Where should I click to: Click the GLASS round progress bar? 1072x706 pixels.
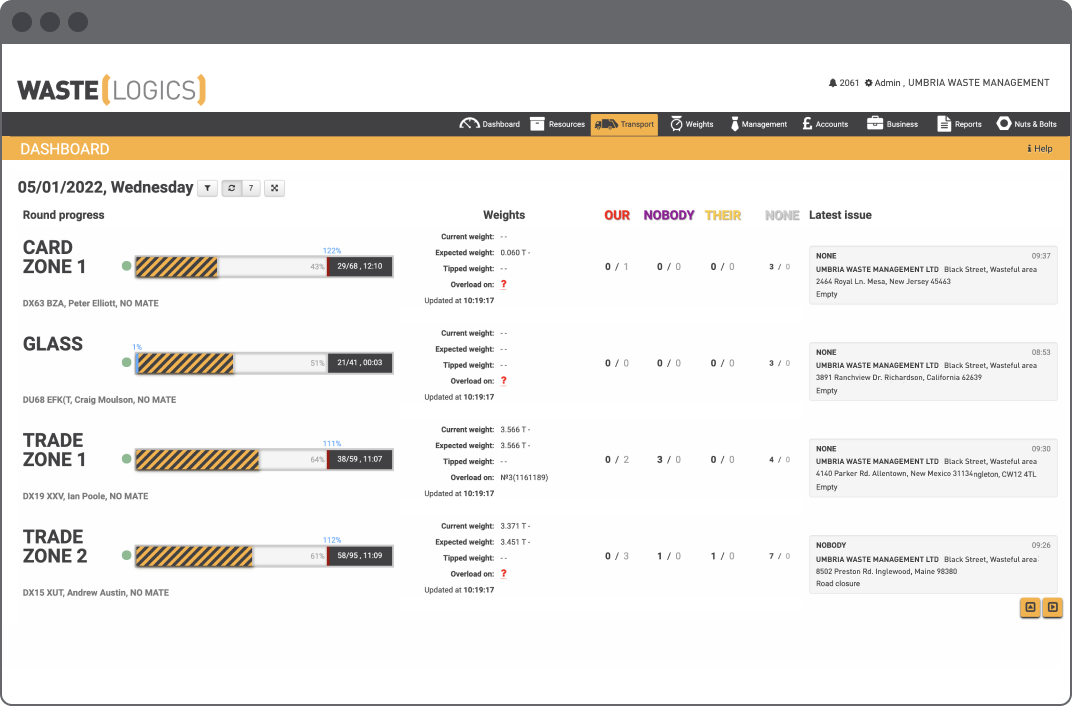pyautogui.click(x=263, y=363)
